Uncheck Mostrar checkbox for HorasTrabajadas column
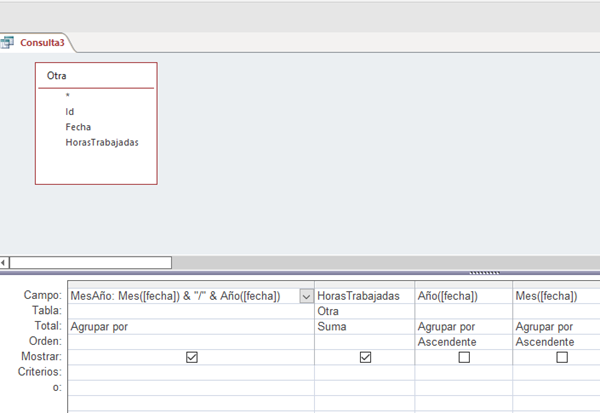Viewport: 600px width, 413px height. point(365,357)
